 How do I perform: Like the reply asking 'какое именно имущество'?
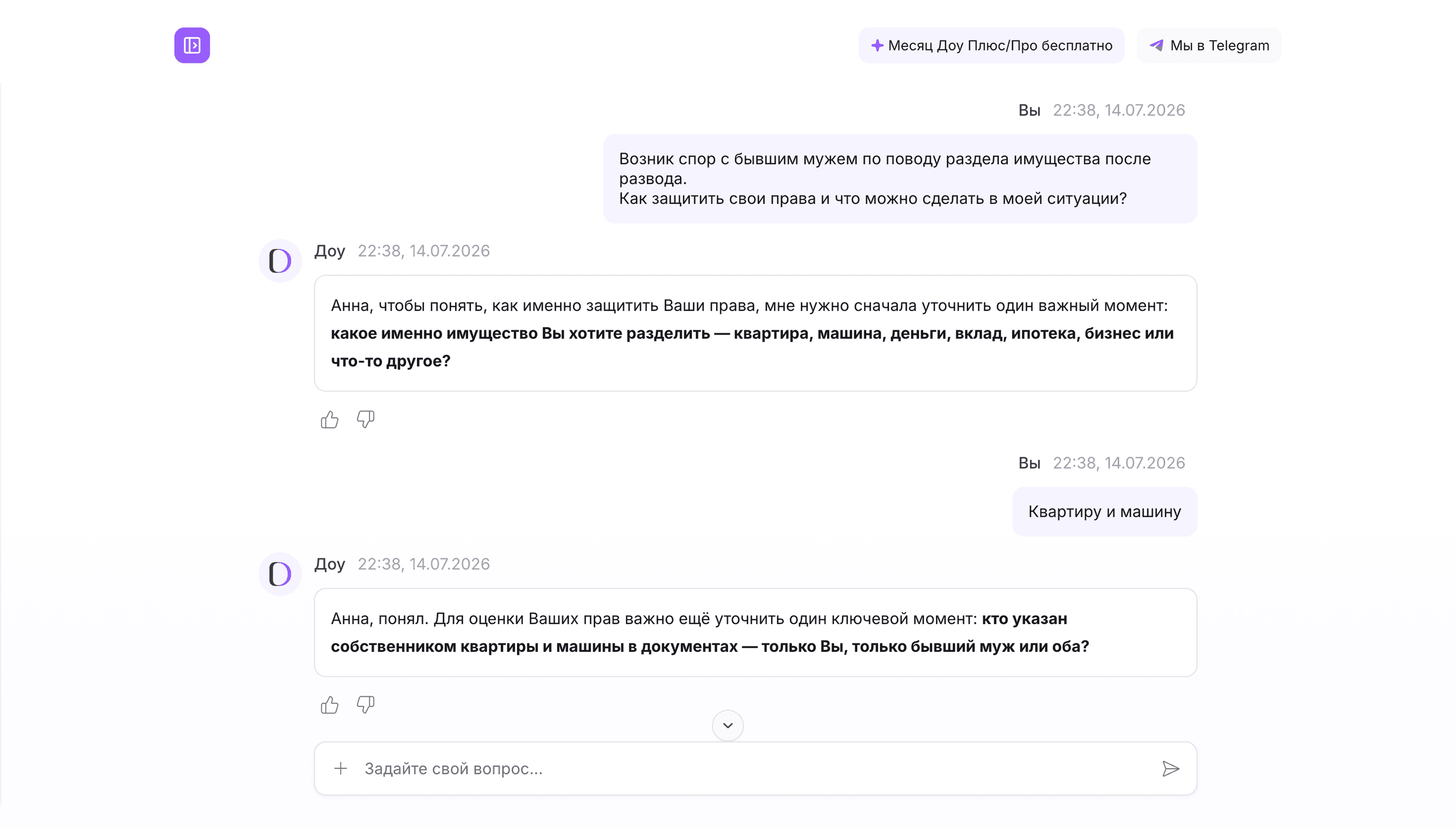(329, 420)
